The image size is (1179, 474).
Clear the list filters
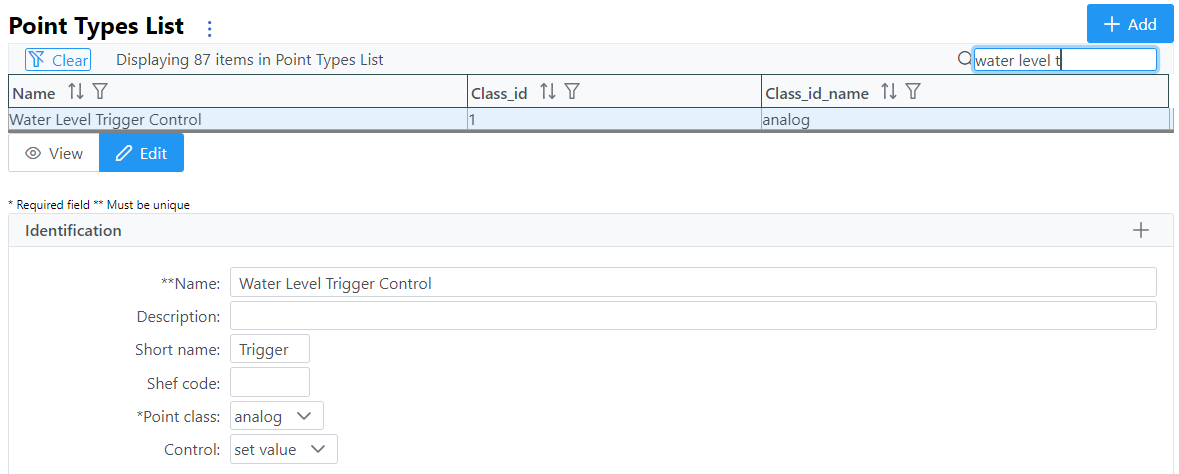tap(58, 60)
